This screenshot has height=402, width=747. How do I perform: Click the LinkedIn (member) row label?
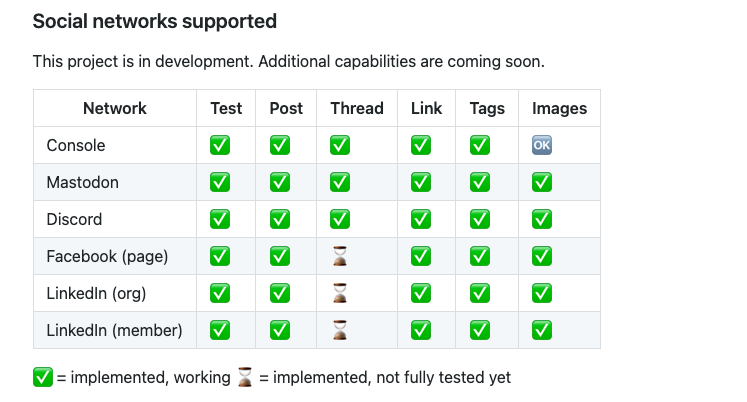pos(114,330)
